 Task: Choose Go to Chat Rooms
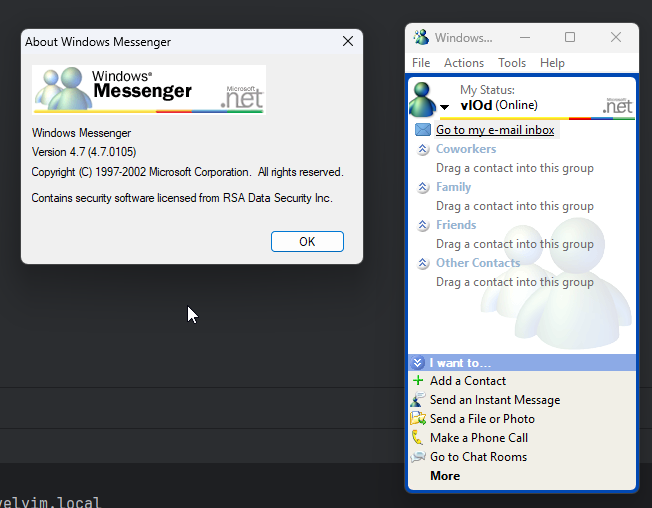478,457
